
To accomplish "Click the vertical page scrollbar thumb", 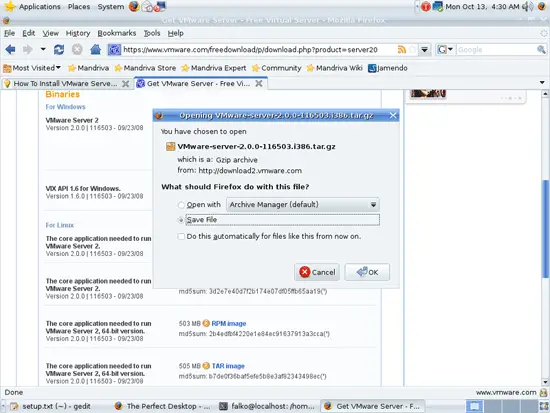I will [545, 228].
